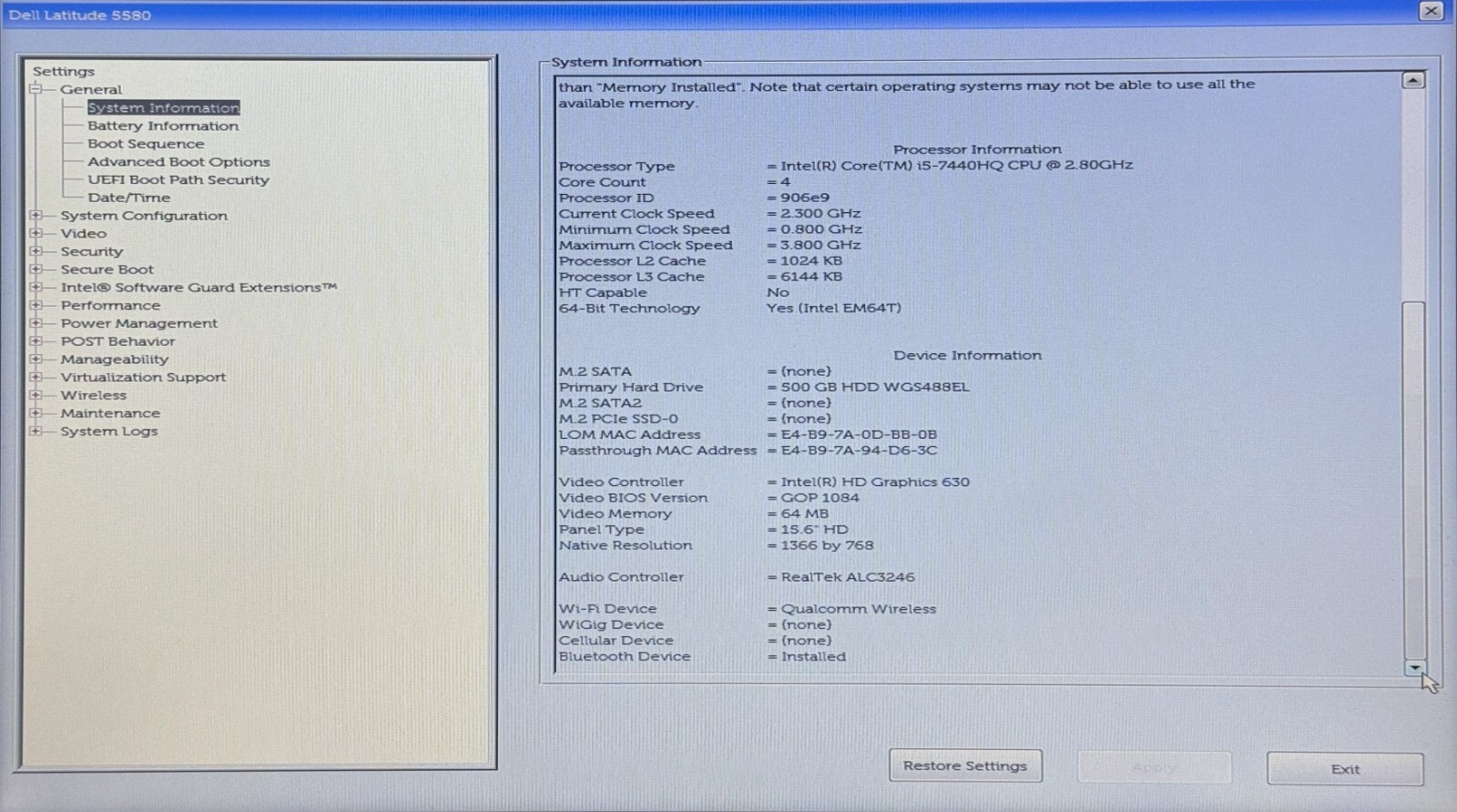Viewport: 1457px width, 812px height.
Task: Close the Dell Latitude 5580 window
Action: [1431, 11]
